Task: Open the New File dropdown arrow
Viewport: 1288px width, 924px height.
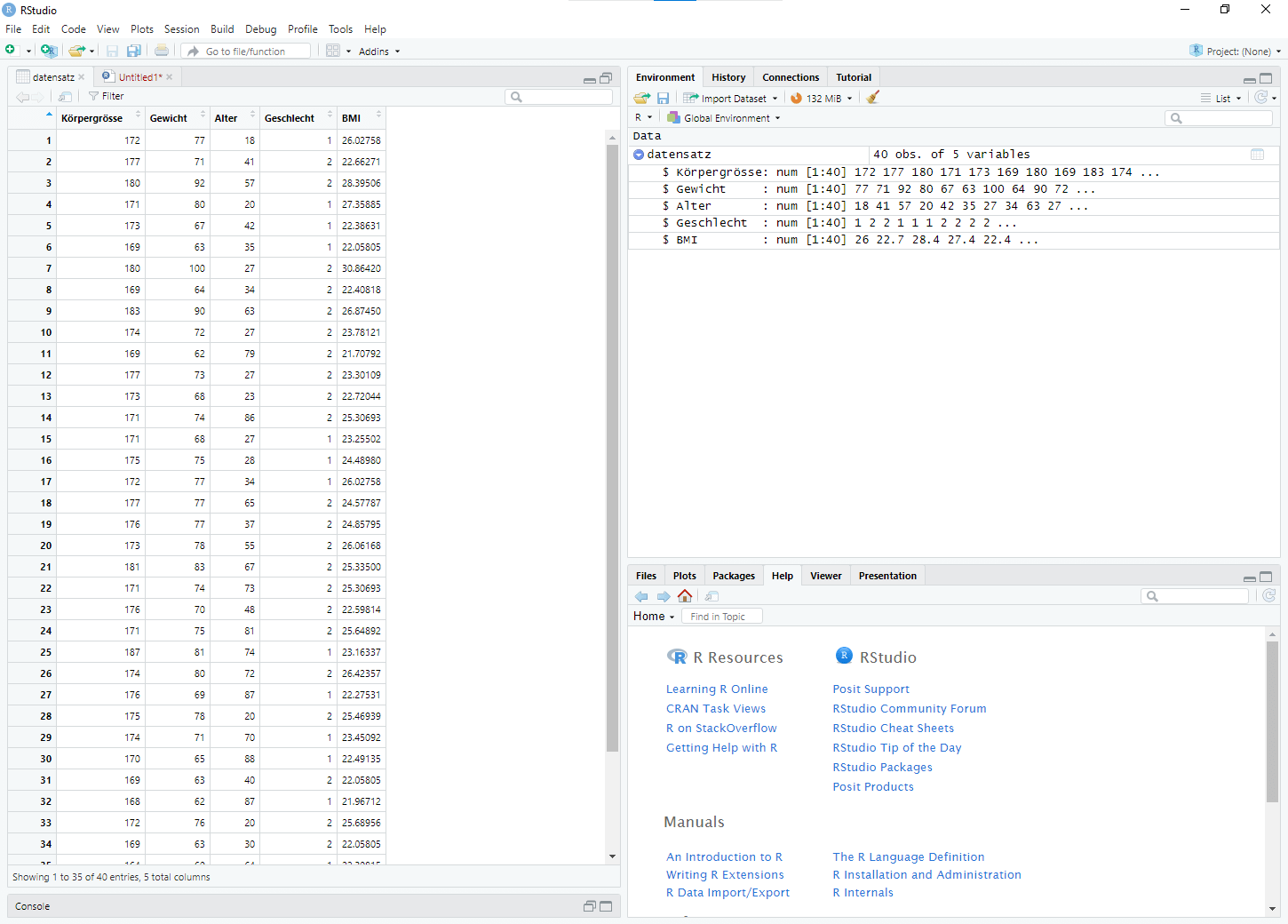Action: click(x=28, y=52)
